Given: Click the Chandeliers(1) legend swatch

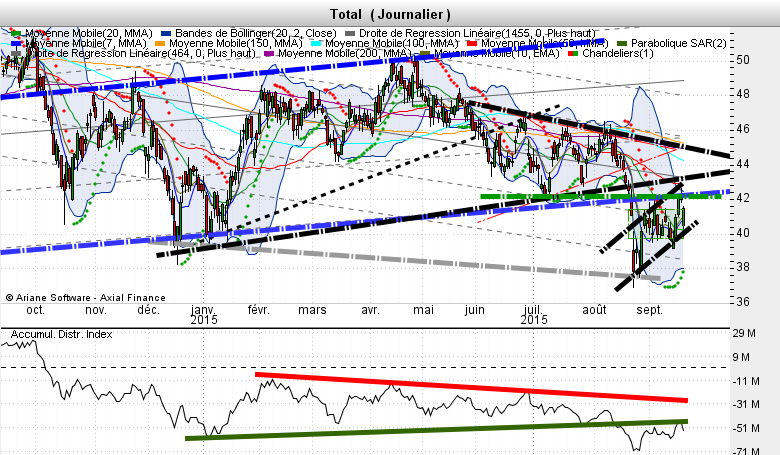Looking at the screenshot, I should (x=573, y=53).
